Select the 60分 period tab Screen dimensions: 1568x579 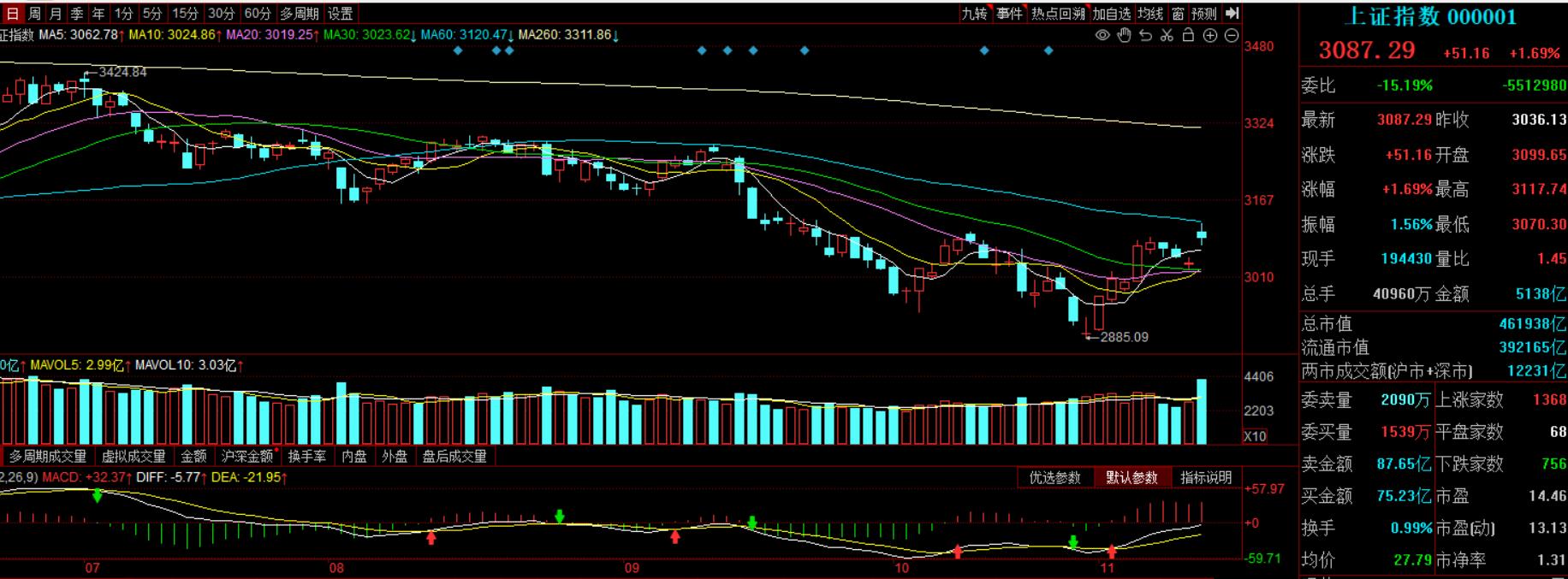[x=258, y=14]
